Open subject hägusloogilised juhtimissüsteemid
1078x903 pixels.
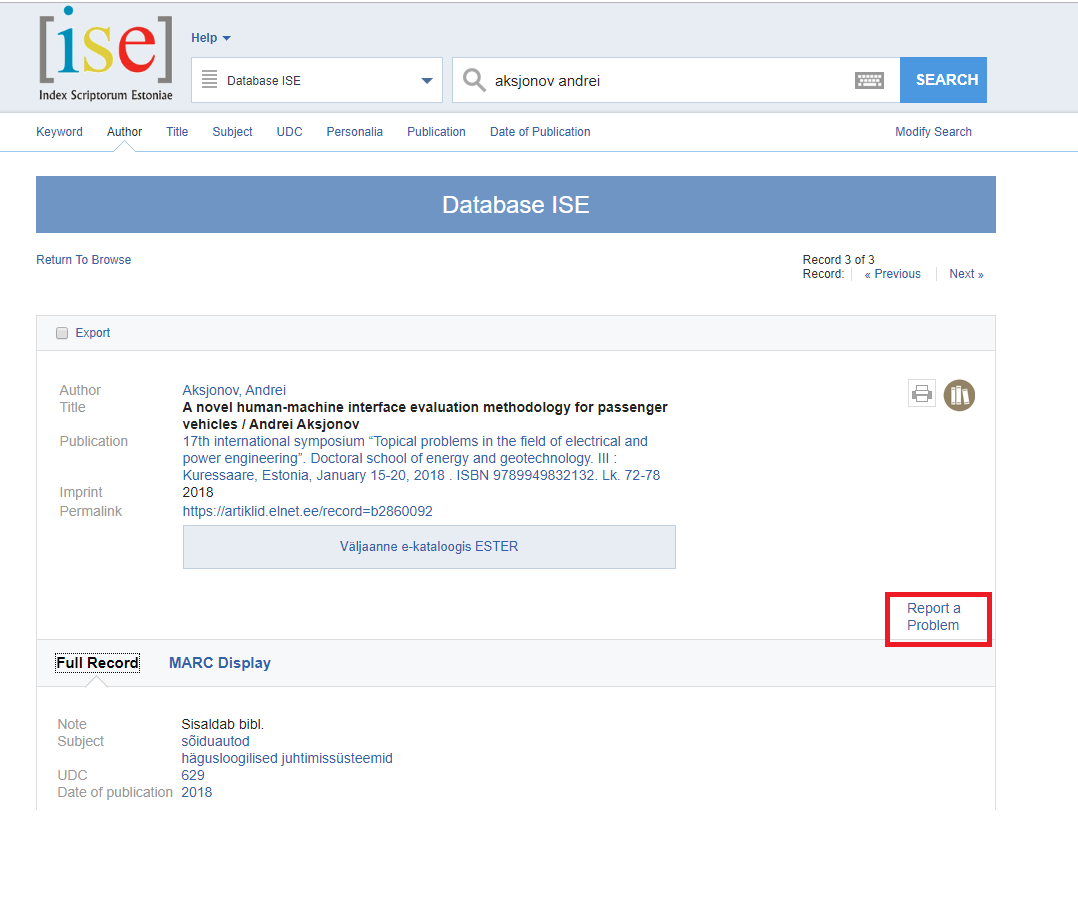(x=287, y=759)
